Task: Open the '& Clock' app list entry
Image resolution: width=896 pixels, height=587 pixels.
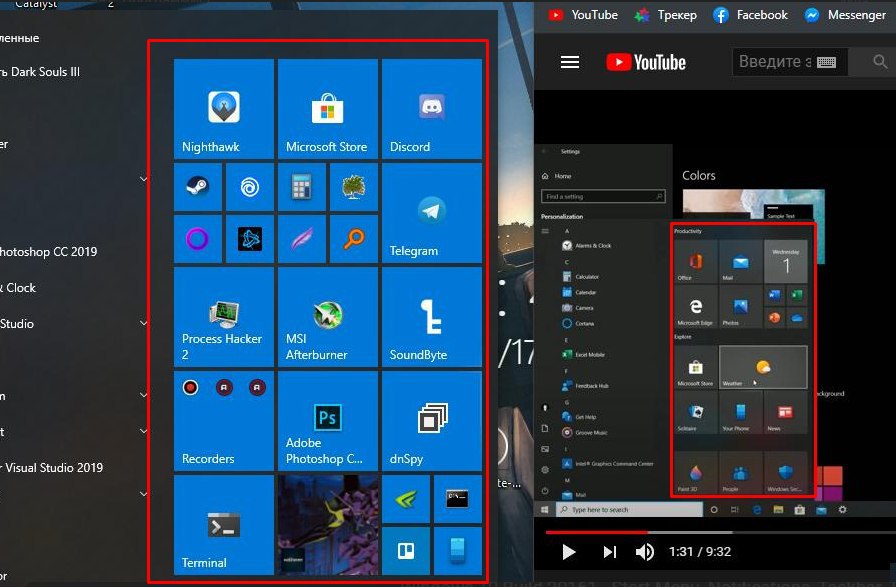Action: [x=18, y=287]
